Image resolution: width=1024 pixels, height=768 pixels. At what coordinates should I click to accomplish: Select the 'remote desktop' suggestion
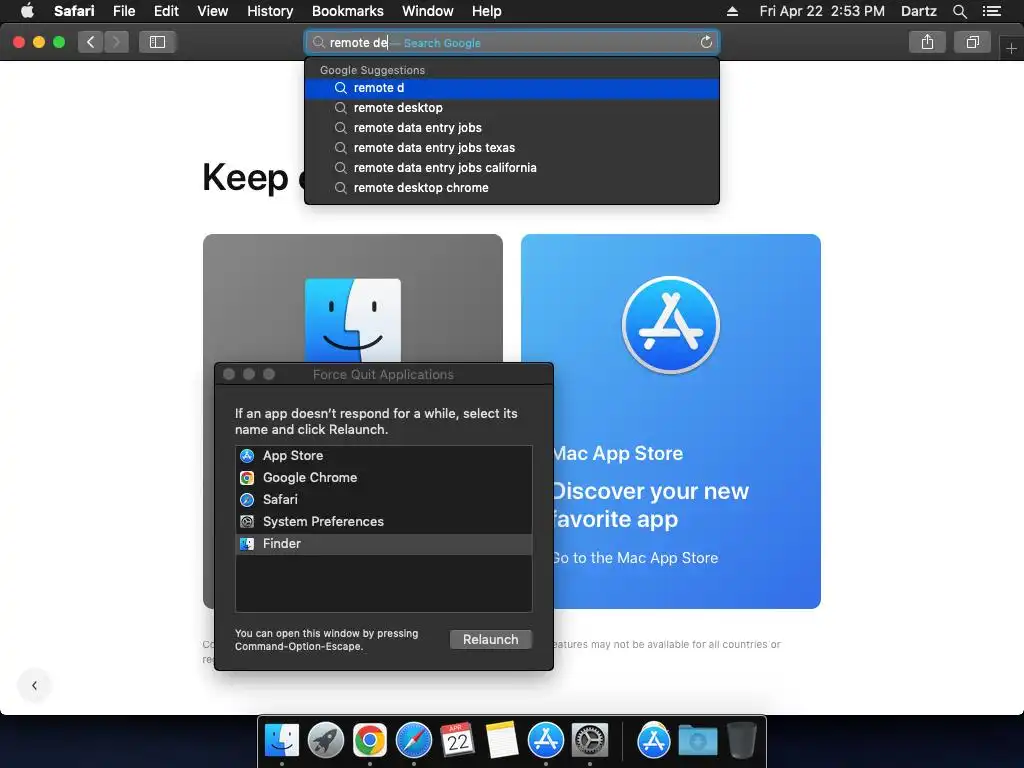511,108
